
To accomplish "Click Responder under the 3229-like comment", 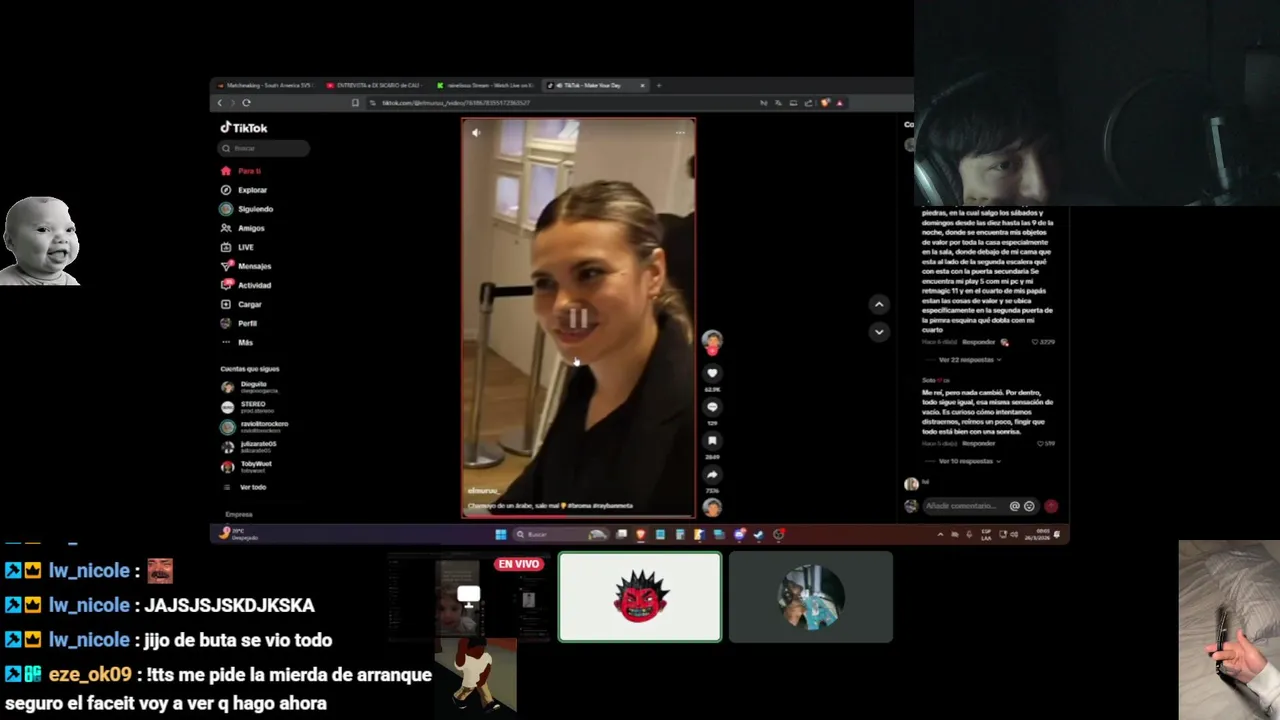I will [x=978, y=342].
